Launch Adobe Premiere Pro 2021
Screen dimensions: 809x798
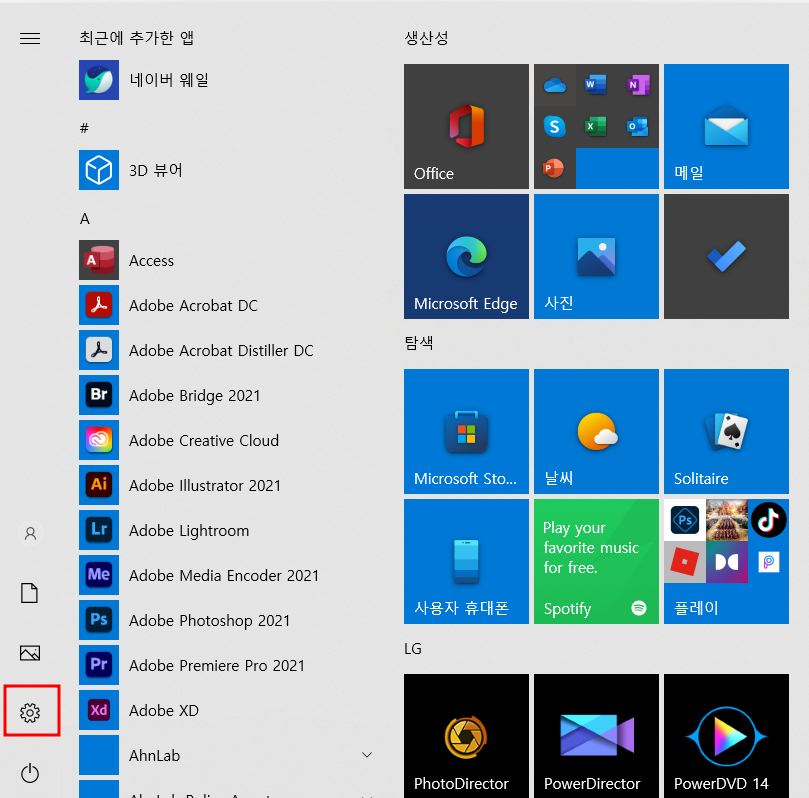(x=227, y=665)
